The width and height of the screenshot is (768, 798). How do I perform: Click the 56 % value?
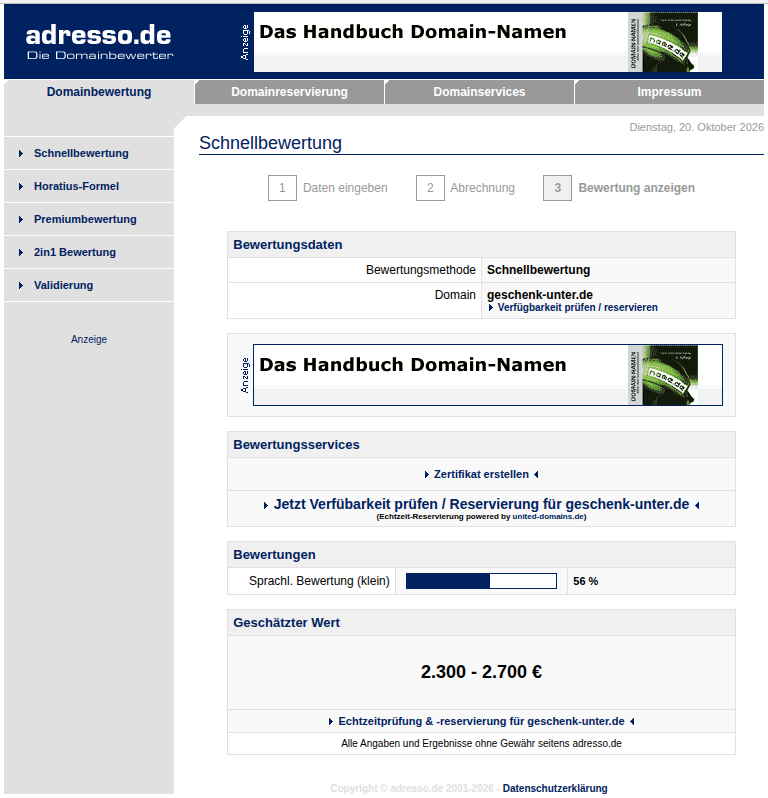click(585, 581)
